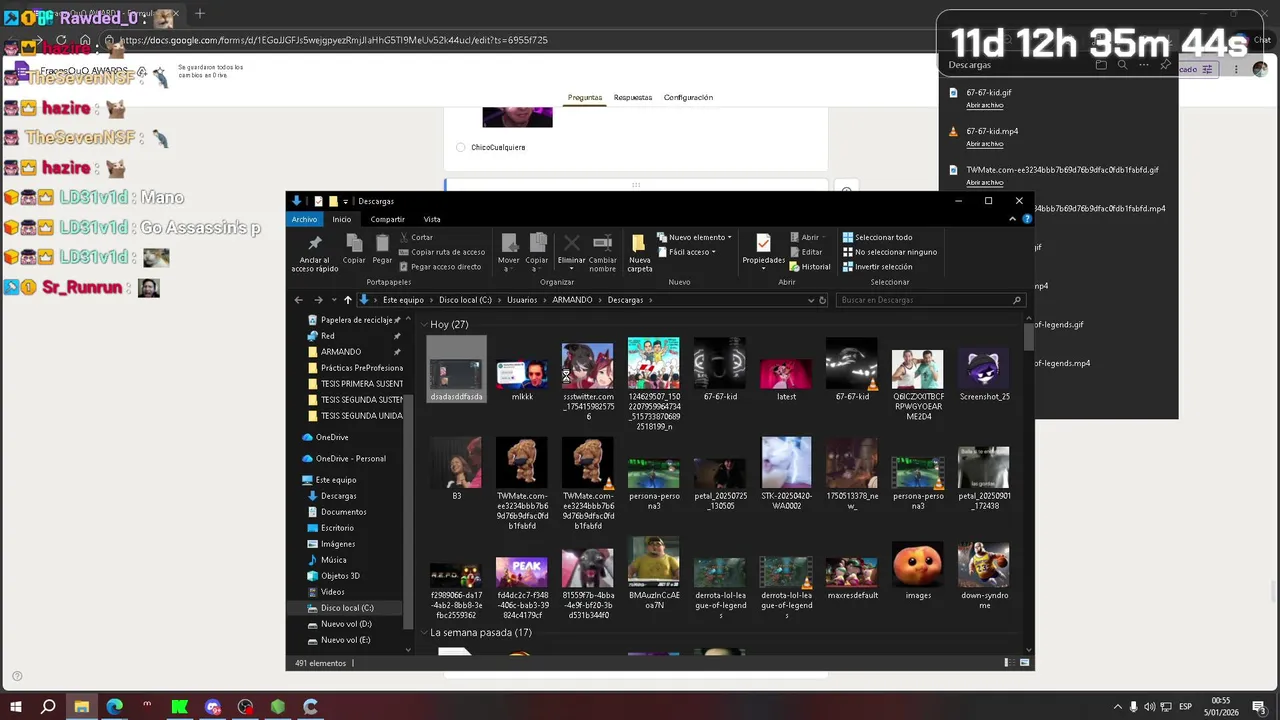Open the notification center taskbar icon

1261,707
